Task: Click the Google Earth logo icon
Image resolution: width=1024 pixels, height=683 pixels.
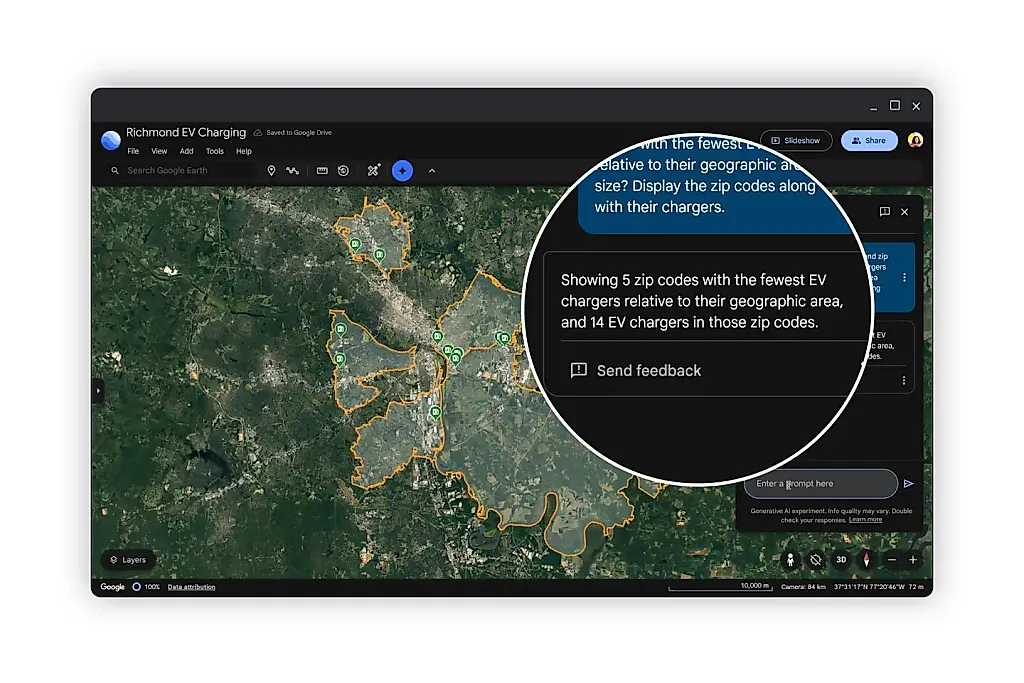Action: pyautogui.click(x=111, y=140)
